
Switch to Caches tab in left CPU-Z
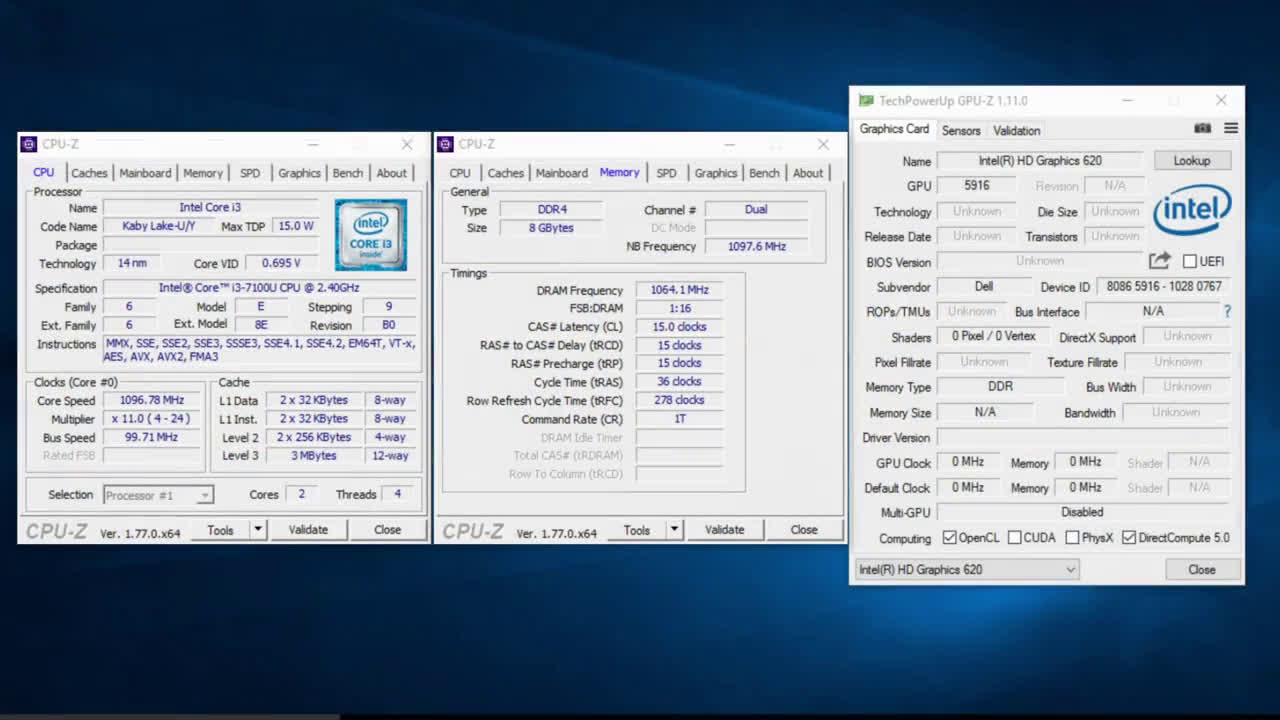(x=89, y=173)
